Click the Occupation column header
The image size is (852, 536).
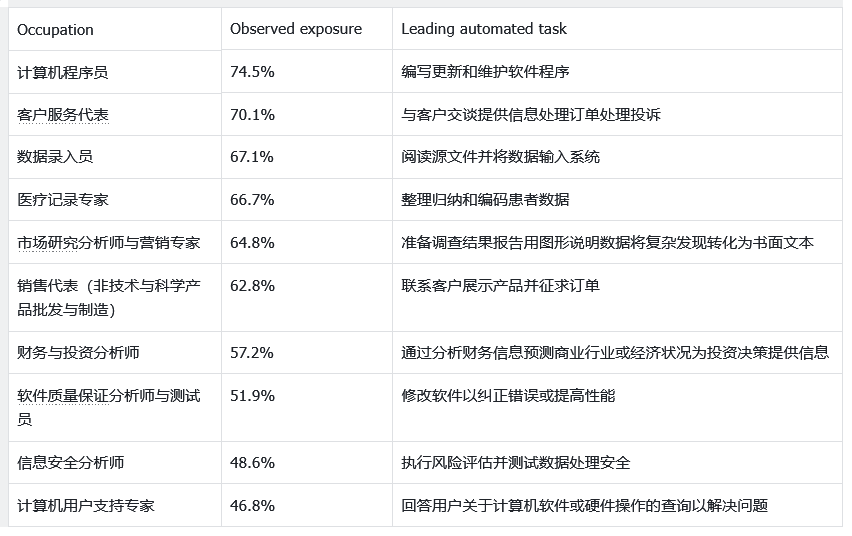[55, 29]
